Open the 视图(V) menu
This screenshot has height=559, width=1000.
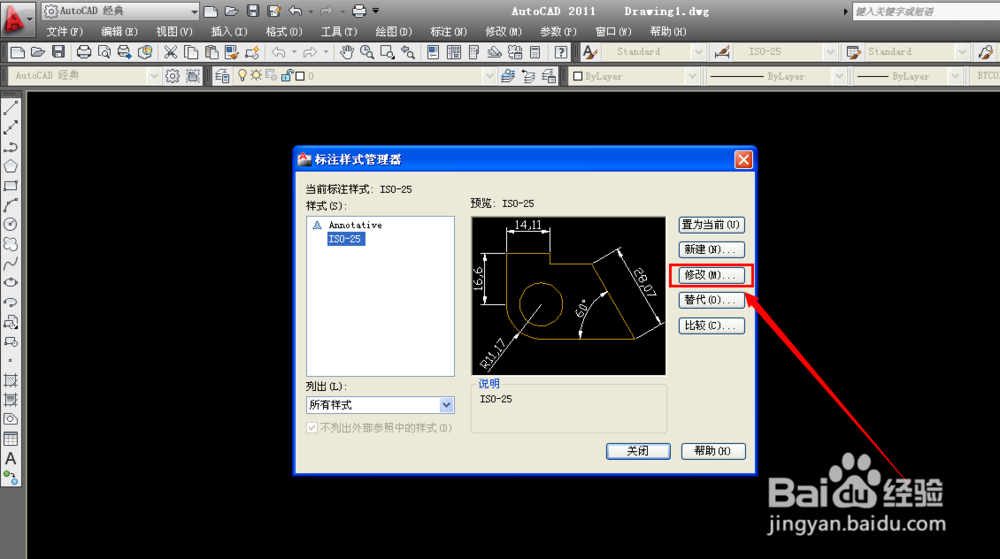(x=174, y=31)
